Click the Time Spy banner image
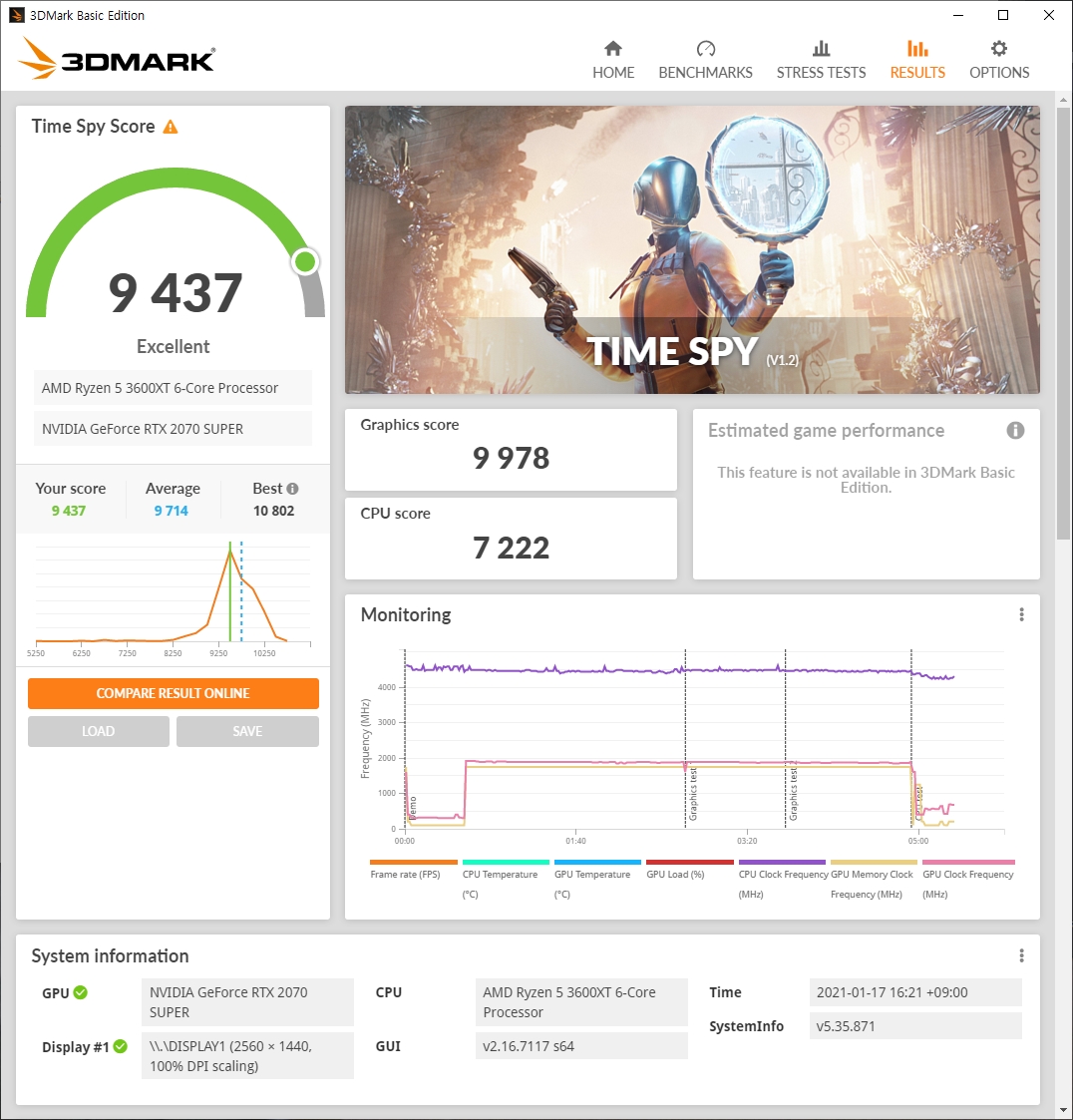Viewport: 1073px width, 1120px height. 692,249
